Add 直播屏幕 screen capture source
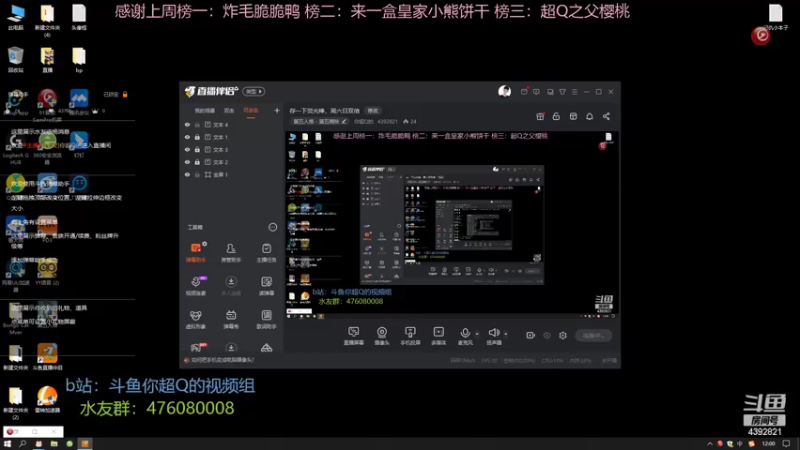 click(x=354, y=336)
